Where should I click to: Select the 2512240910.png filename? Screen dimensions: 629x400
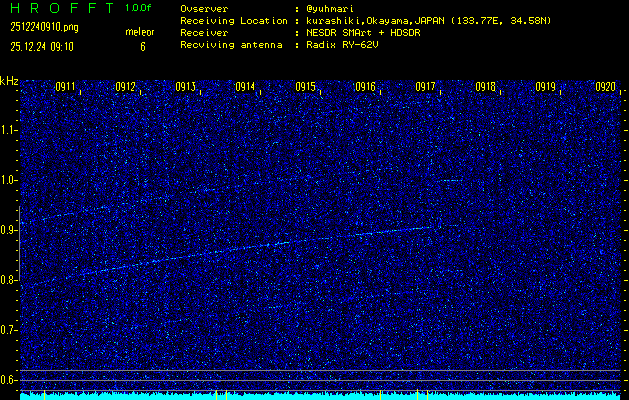(44, 27)
